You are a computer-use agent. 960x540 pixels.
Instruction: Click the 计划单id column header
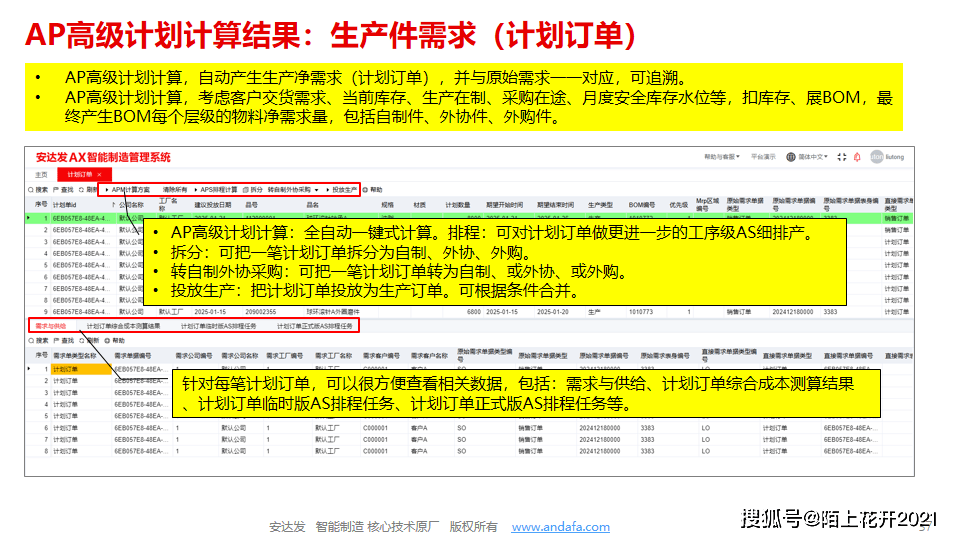tap(64, 205)
